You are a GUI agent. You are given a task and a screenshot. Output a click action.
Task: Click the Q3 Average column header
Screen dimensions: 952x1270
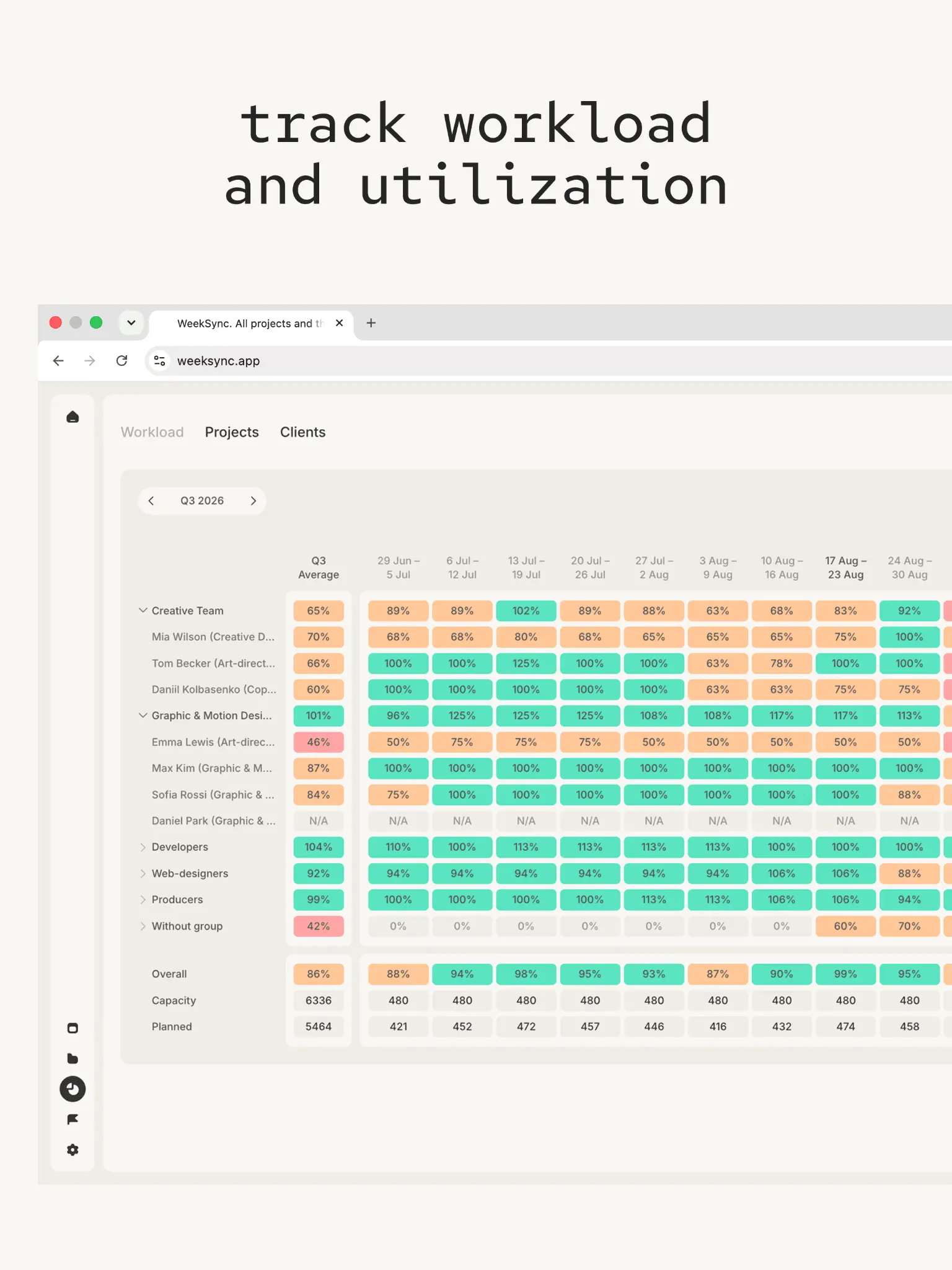click(x=319, y=567)
